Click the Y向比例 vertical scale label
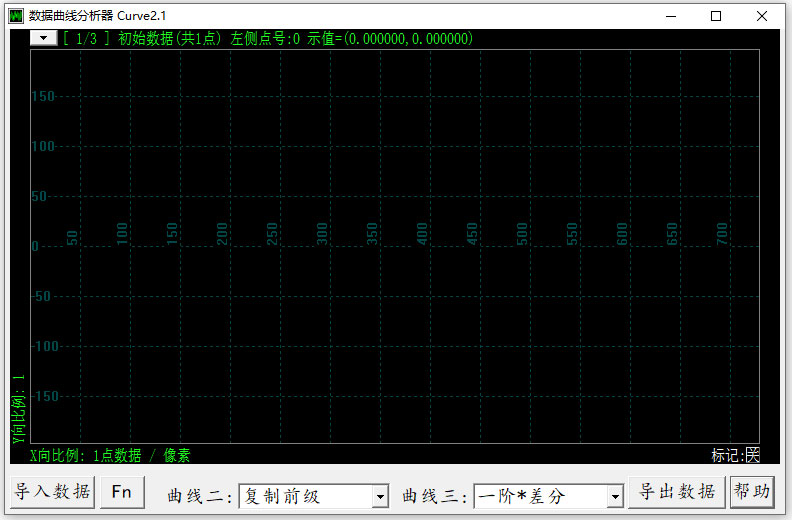The width and height of the screenshot is (792, 520). (x=19, y=409)
